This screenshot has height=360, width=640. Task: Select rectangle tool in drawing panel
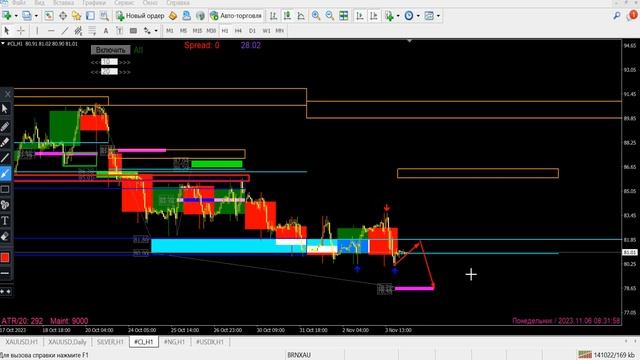(x=5, y=189)
